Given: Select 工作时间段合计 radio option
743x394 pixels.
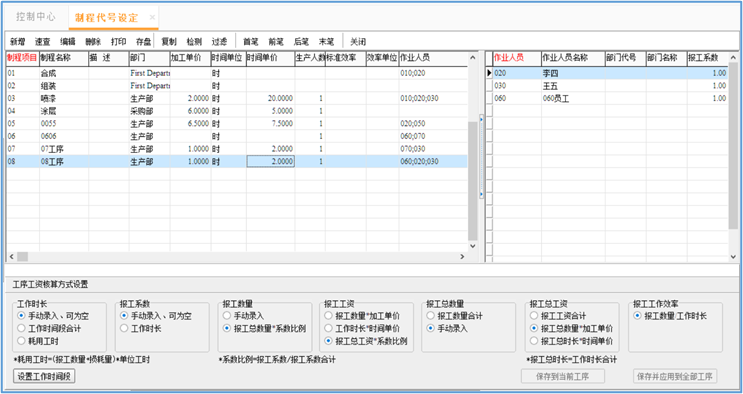Looking at the screenshot, I should point(49,328).
